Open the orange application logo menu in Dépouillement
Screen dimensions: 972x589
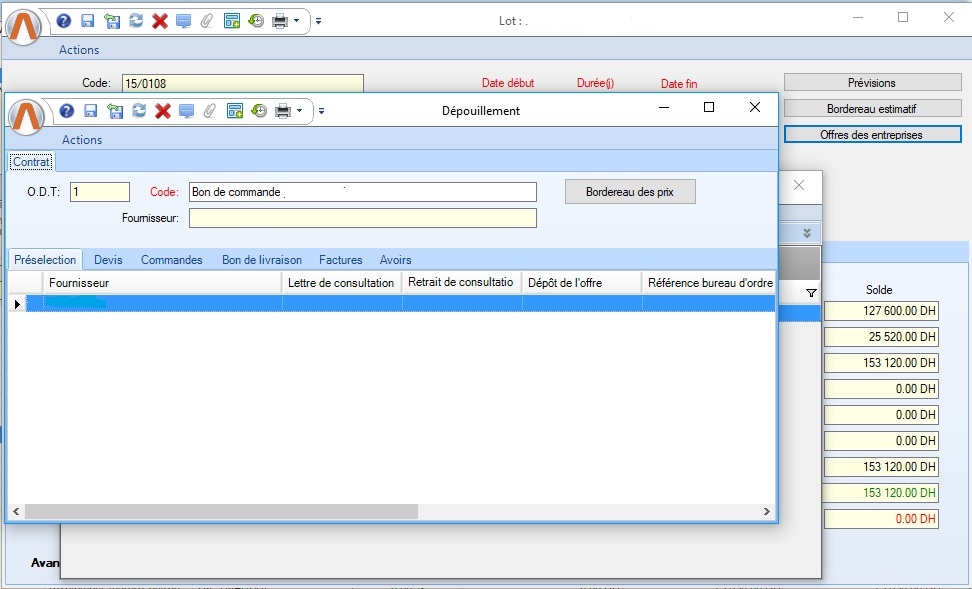[x=27, y=116]
